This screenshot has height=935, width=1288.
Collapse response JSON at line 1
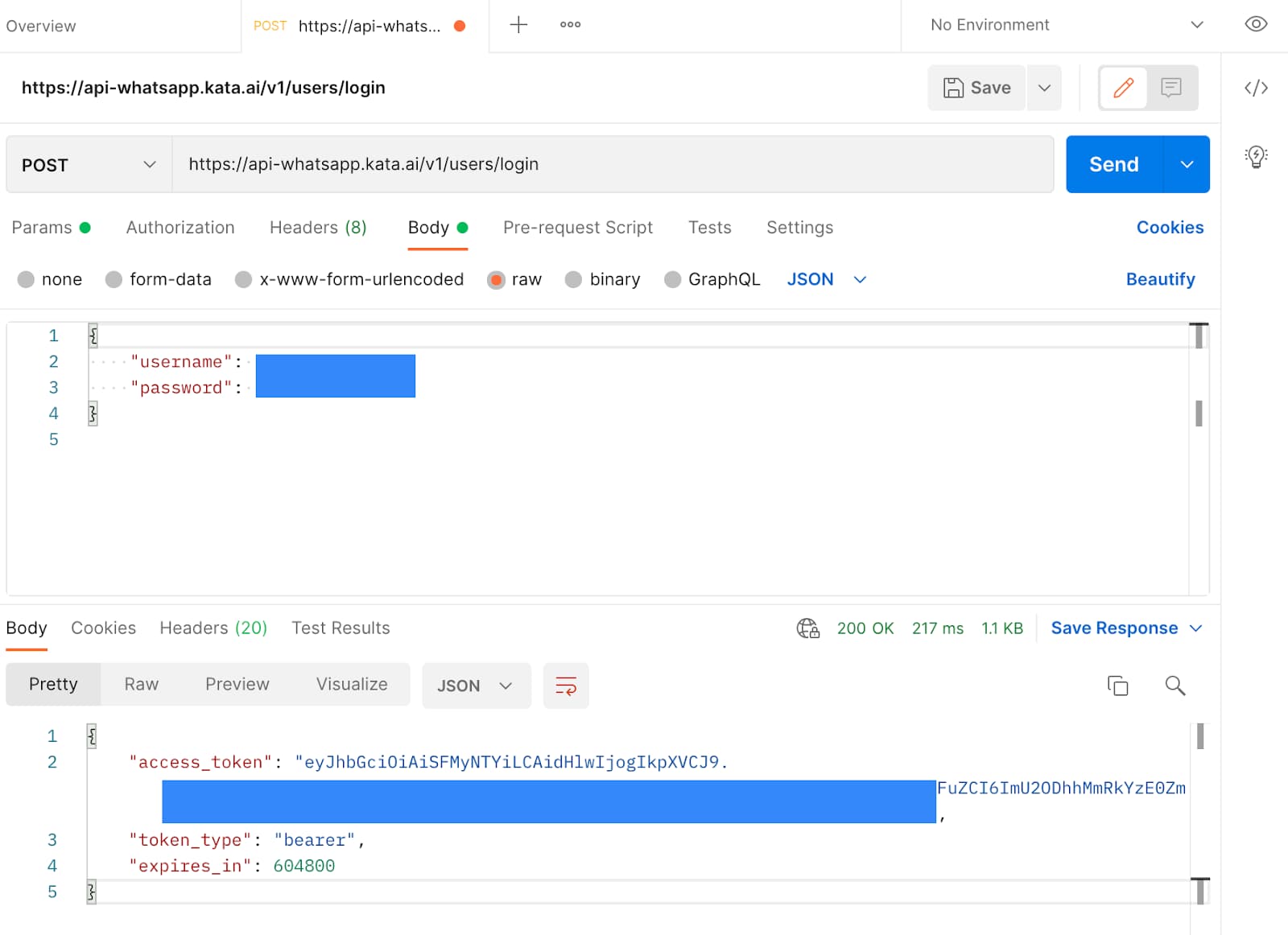pyautogui.click(x=92, y=736)
